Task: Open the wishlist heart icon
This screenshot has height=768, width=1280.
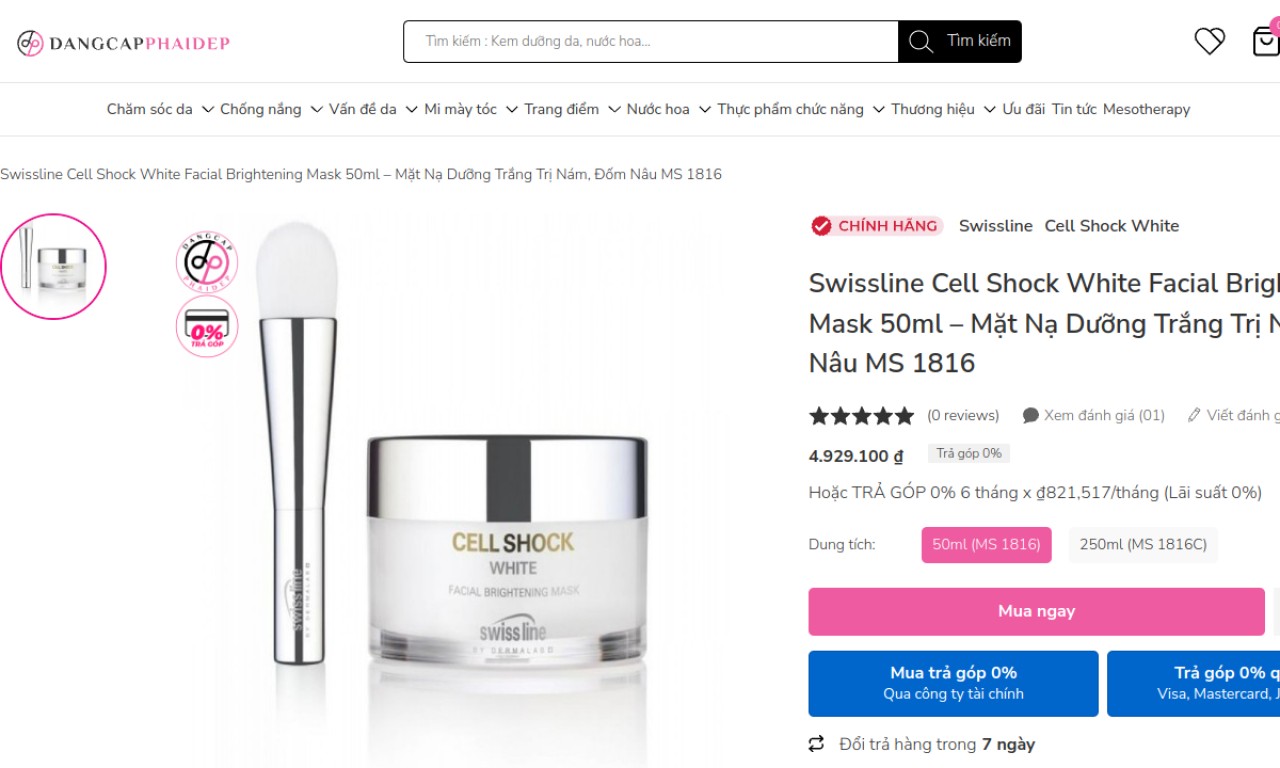Action: point(1209,41)
